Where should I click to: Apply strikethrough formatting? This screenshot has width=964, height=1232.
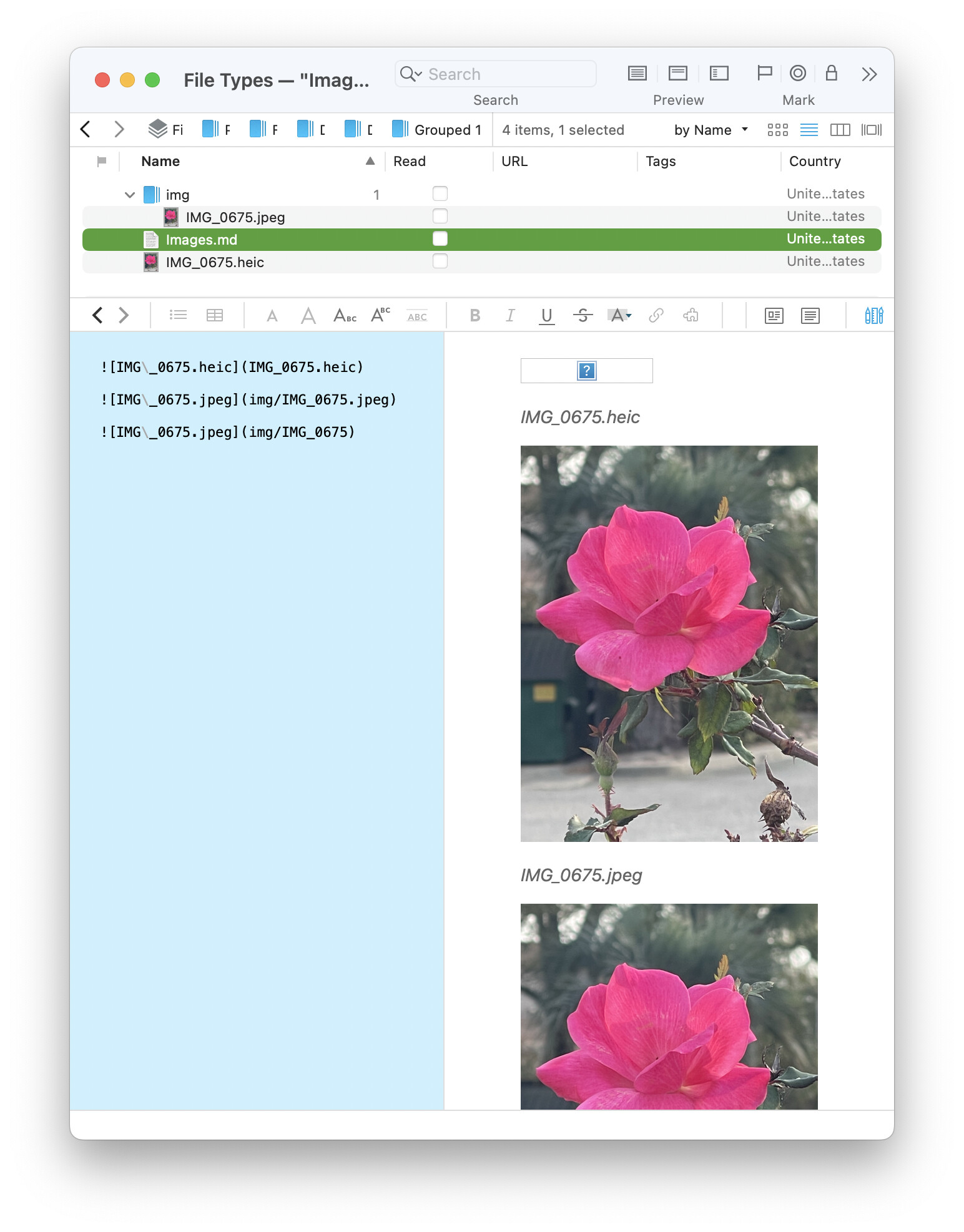(583, 316)
